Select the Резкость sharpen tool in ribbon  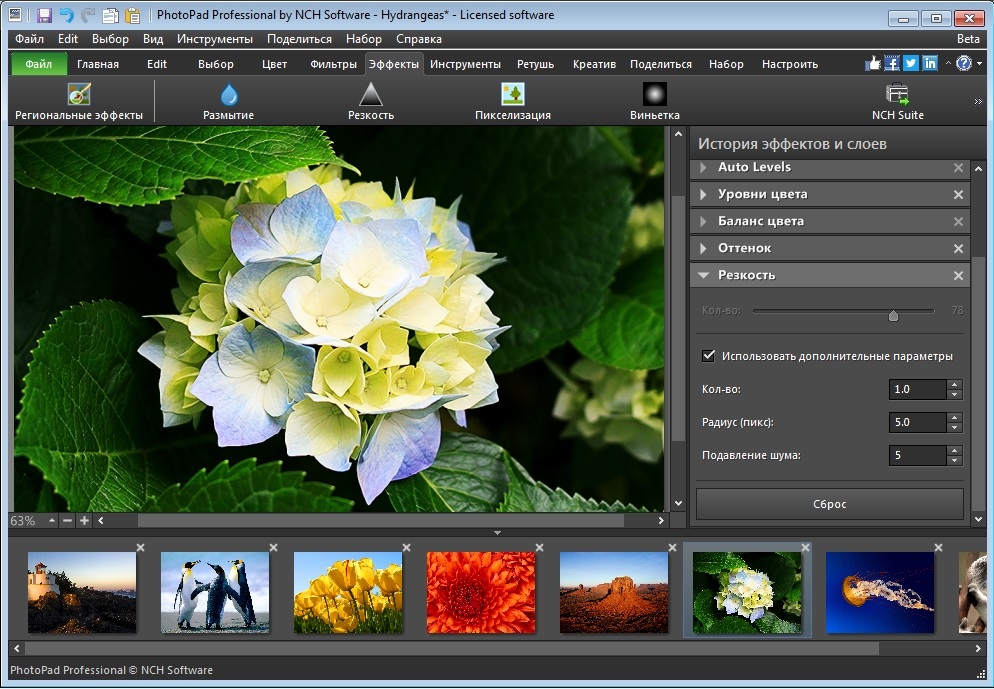click(371, 101)
